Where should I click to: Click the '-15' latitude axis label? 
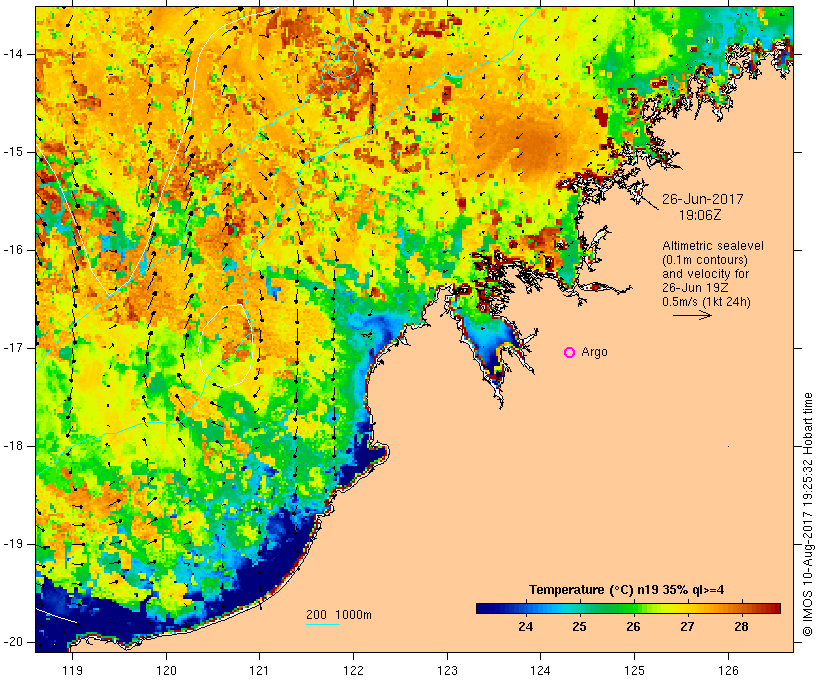[x=12, y=152]
